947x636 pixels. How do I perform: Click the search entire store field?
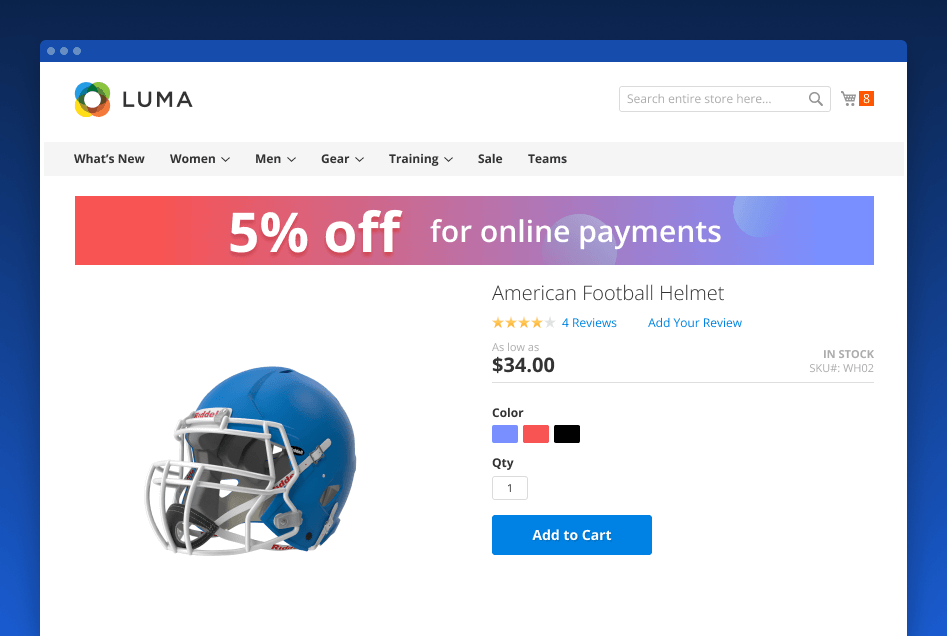point(712,99)
